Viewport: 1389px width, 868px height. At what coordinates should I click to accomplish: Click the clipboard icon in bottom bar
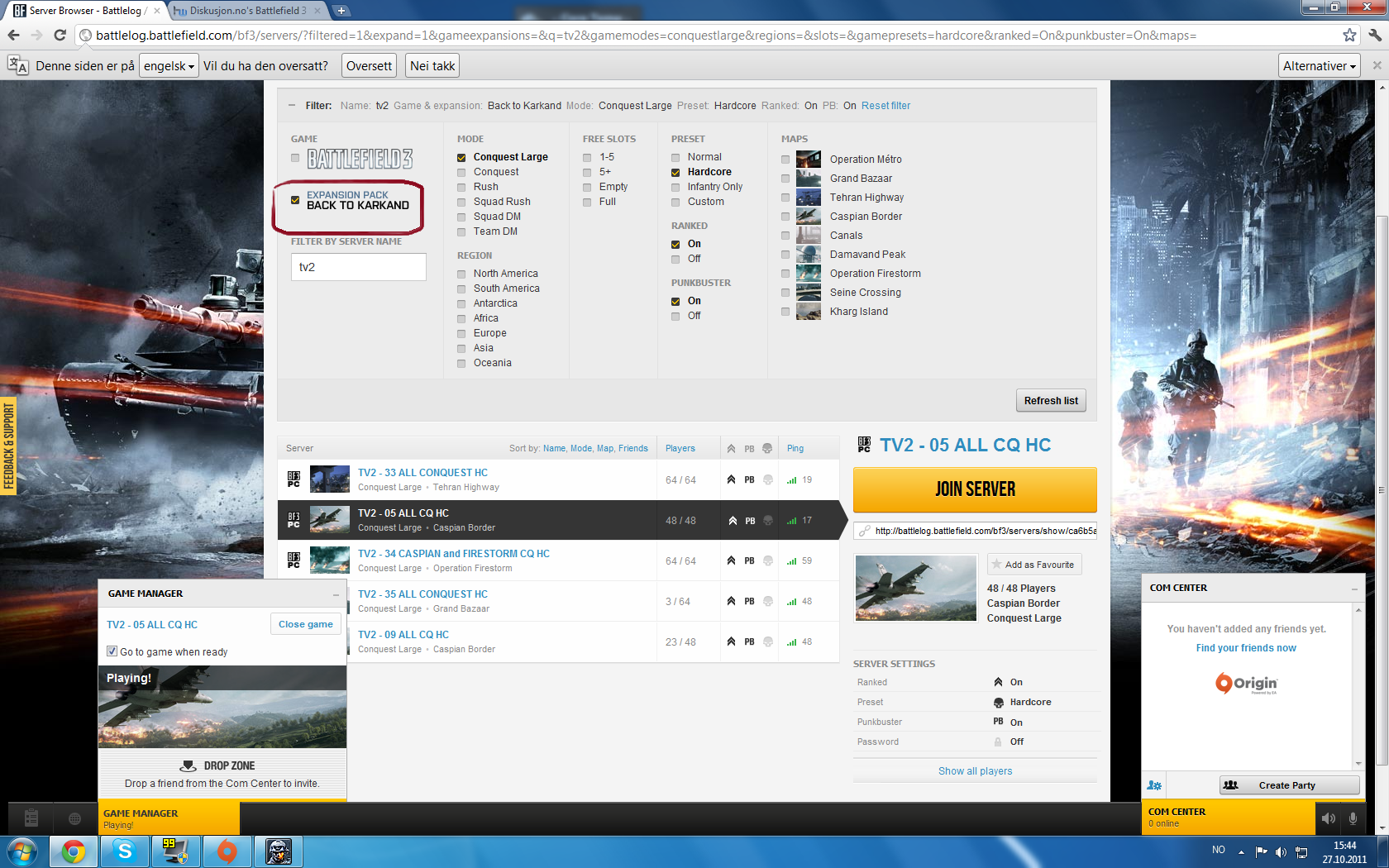(31, 818)
